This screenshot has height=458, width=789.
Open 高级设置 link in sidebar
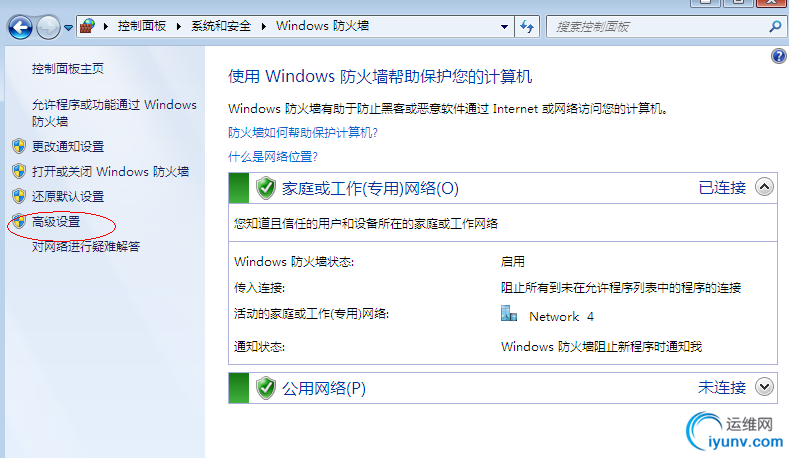(56, 221)
